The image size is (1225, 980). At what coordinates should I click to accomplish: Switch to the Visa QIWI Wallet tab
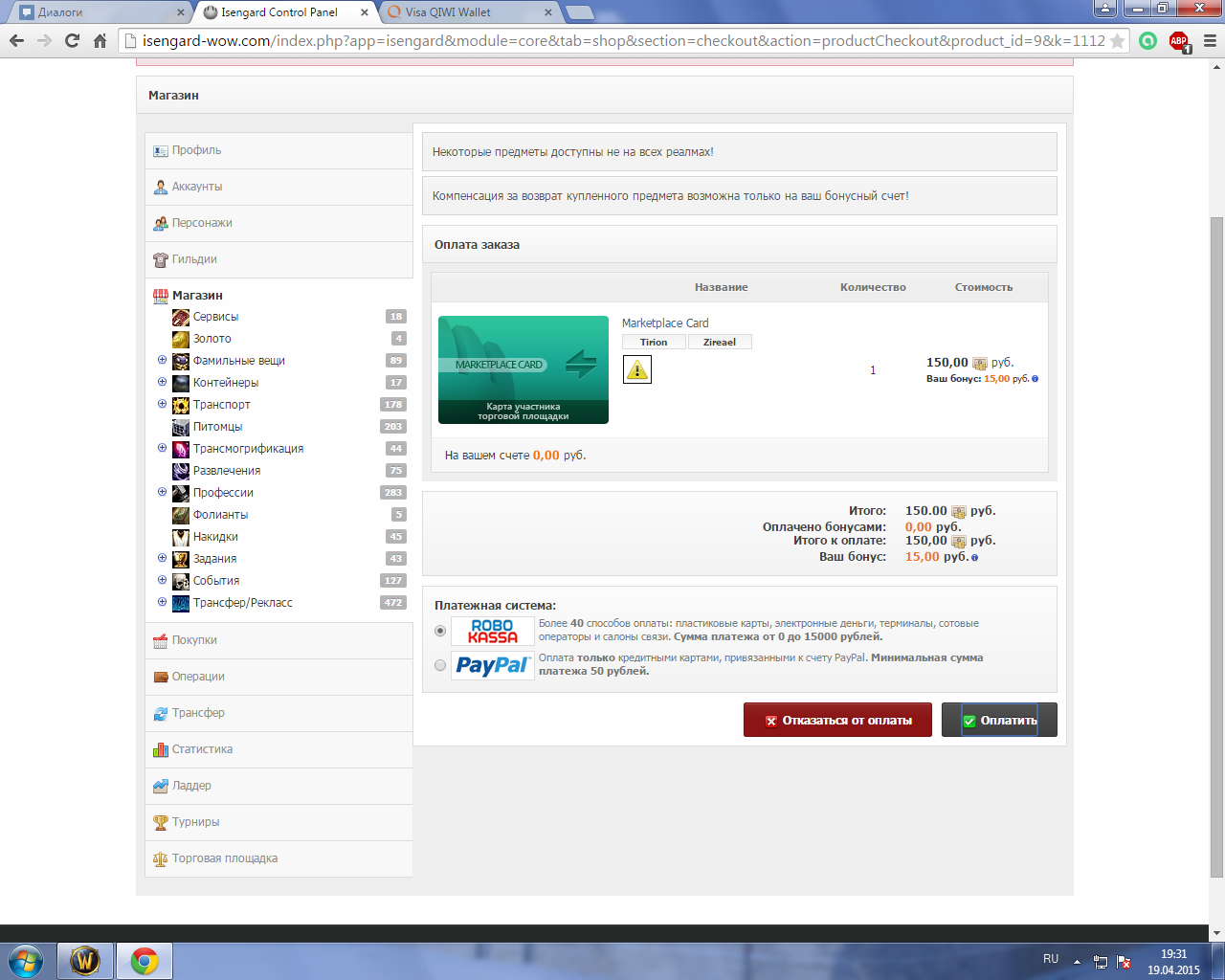click(467, 12)
